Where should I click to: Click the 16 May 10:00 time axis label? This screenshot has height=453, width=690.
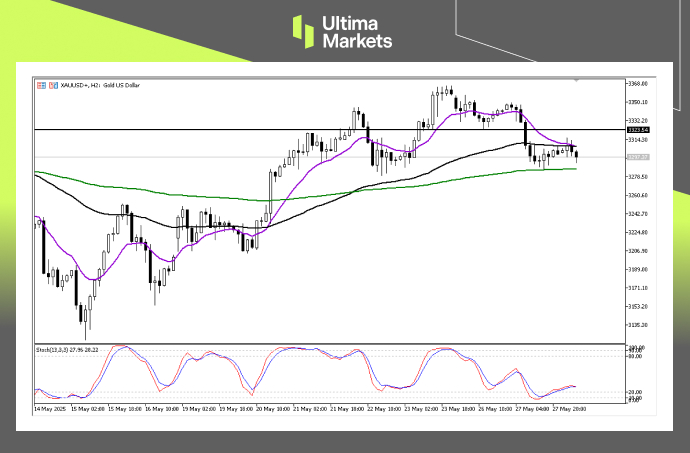[161, 409]
